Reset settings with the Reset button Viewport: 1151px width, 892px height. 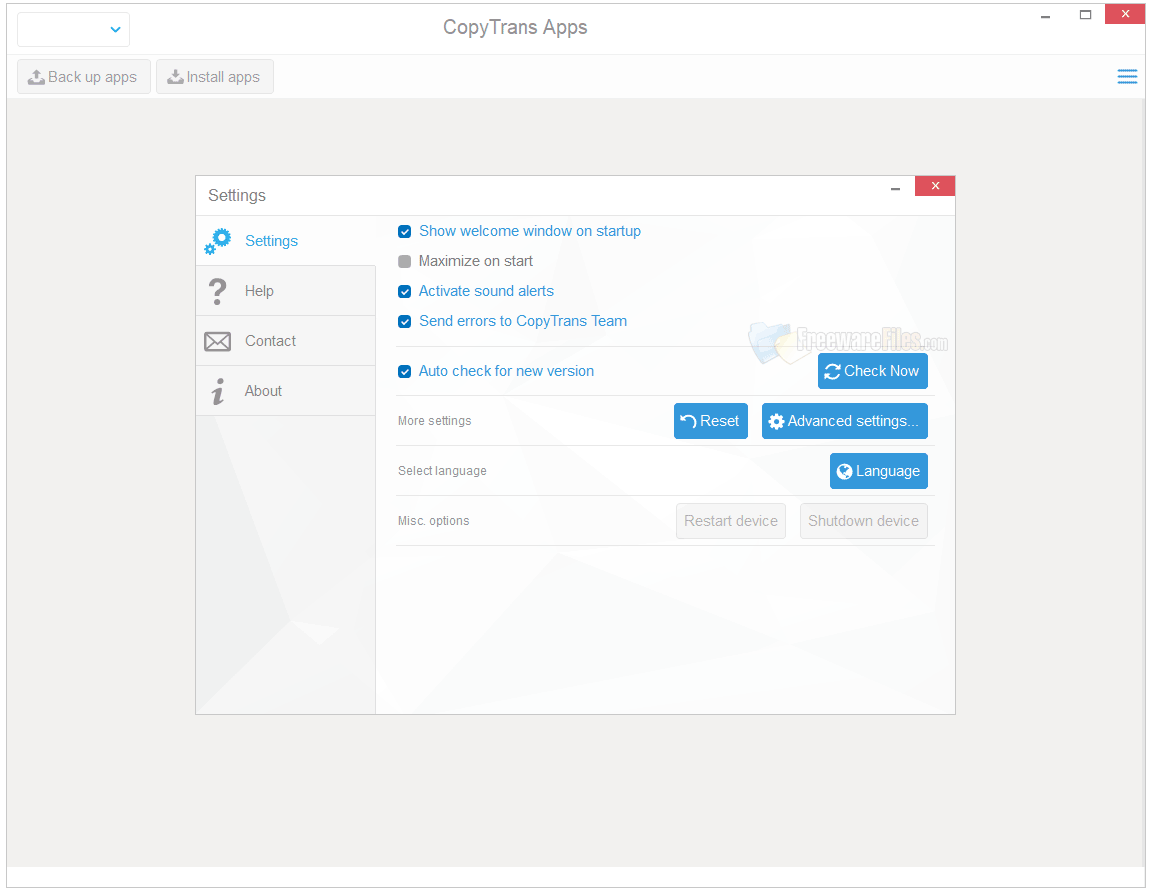710,420
